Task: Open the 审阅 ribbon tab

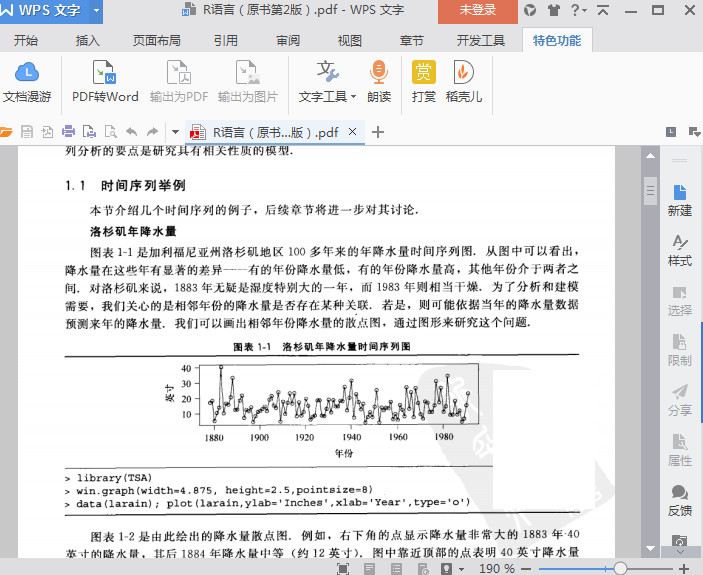Action: tap(288, 40)
